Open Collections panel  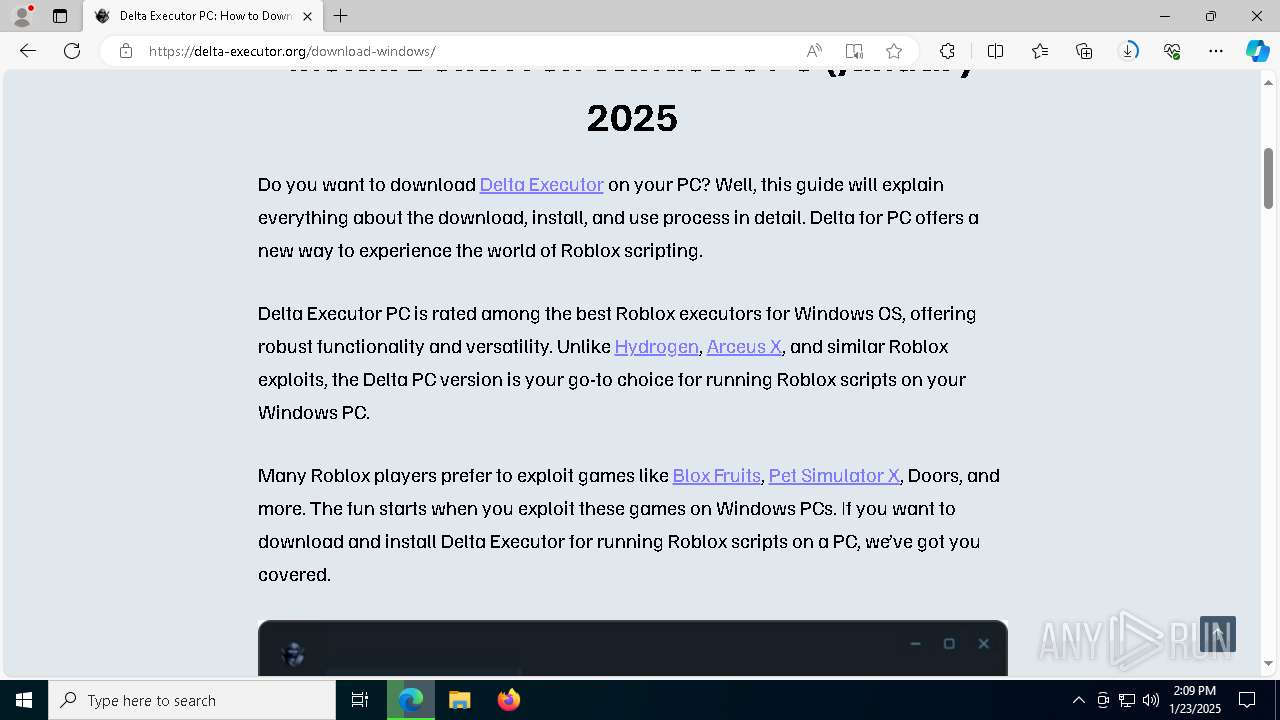click(x=1084, y=51)
